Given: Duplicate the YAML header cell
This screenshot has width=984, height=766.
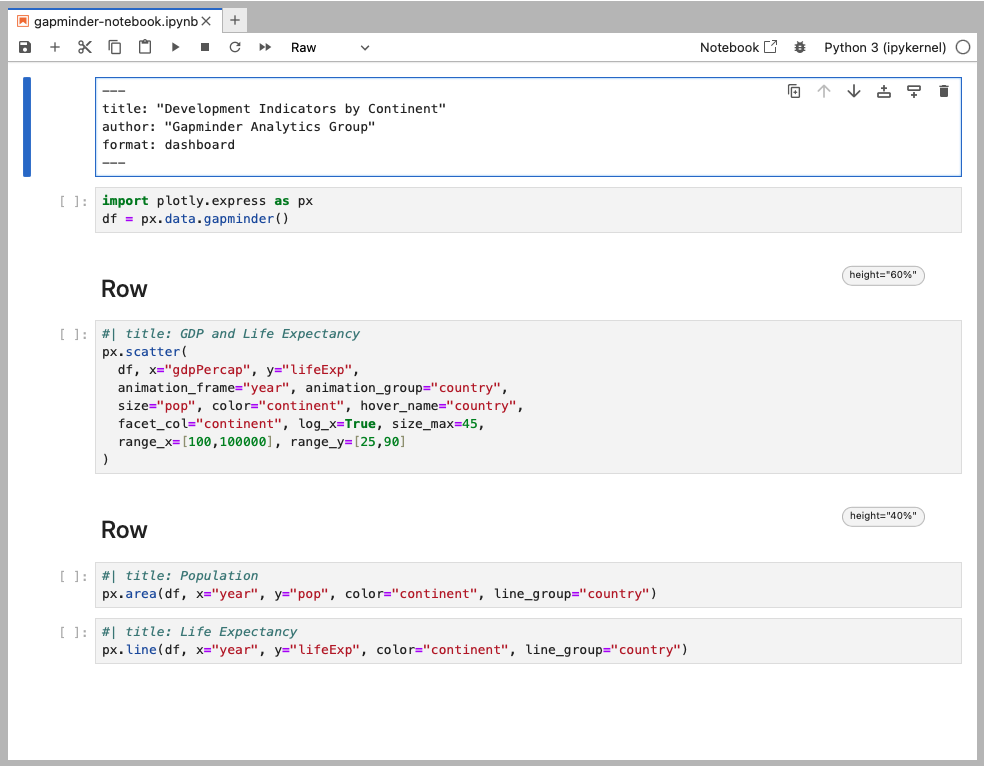Looking at the screenshot, I should 794,91.
